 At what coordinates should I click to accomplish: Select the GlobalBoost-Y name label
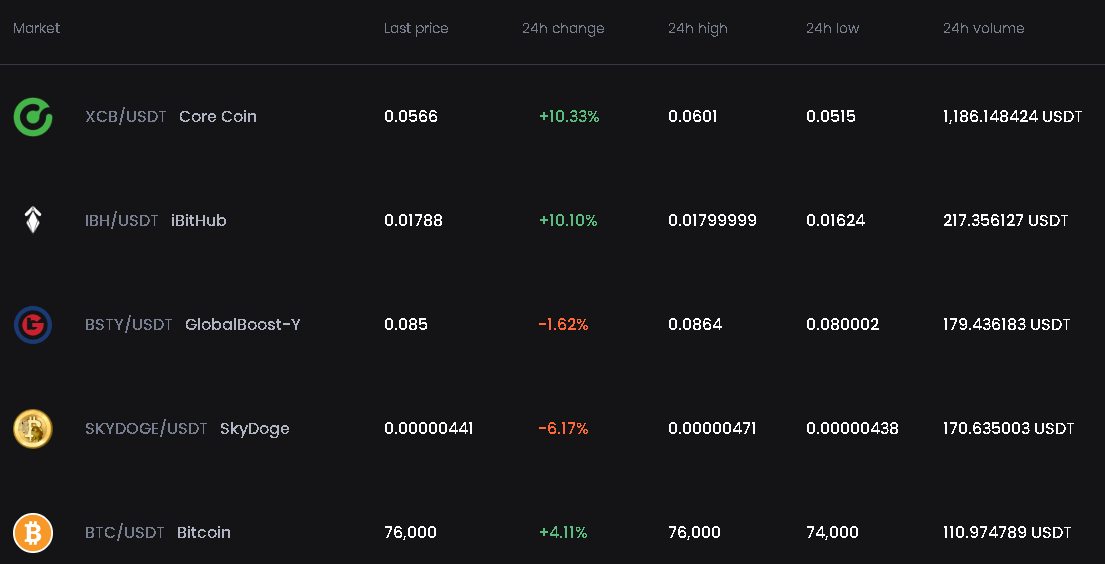coord(242,324)
